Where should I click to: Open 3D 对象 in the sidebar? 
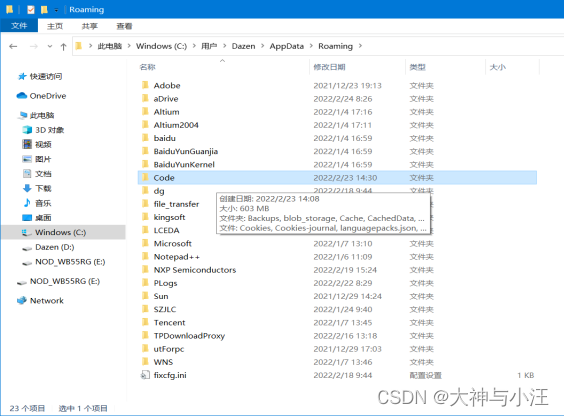click(49, 130)
